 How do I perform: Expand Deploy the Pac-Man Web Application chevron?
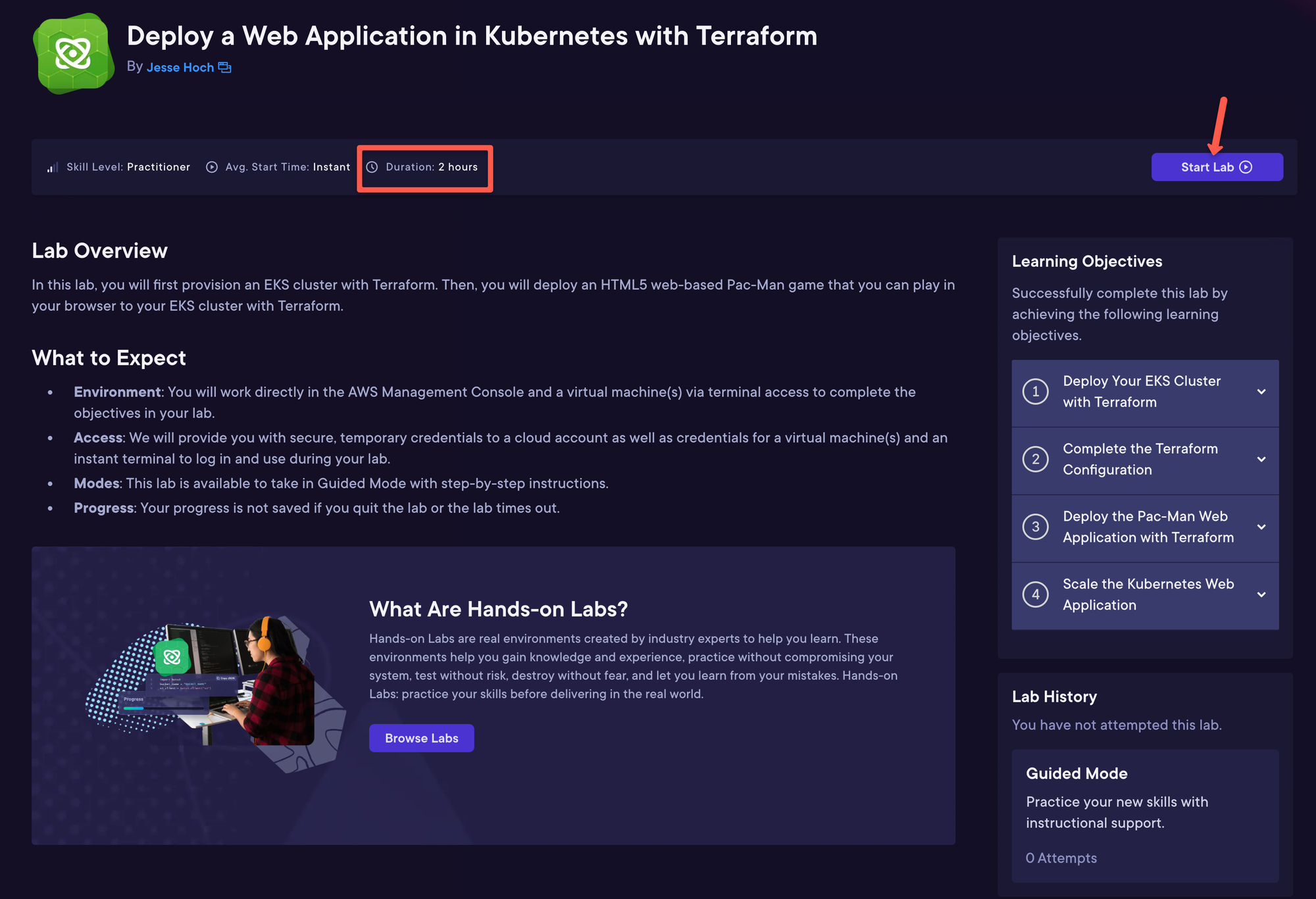click(1261, 527)
